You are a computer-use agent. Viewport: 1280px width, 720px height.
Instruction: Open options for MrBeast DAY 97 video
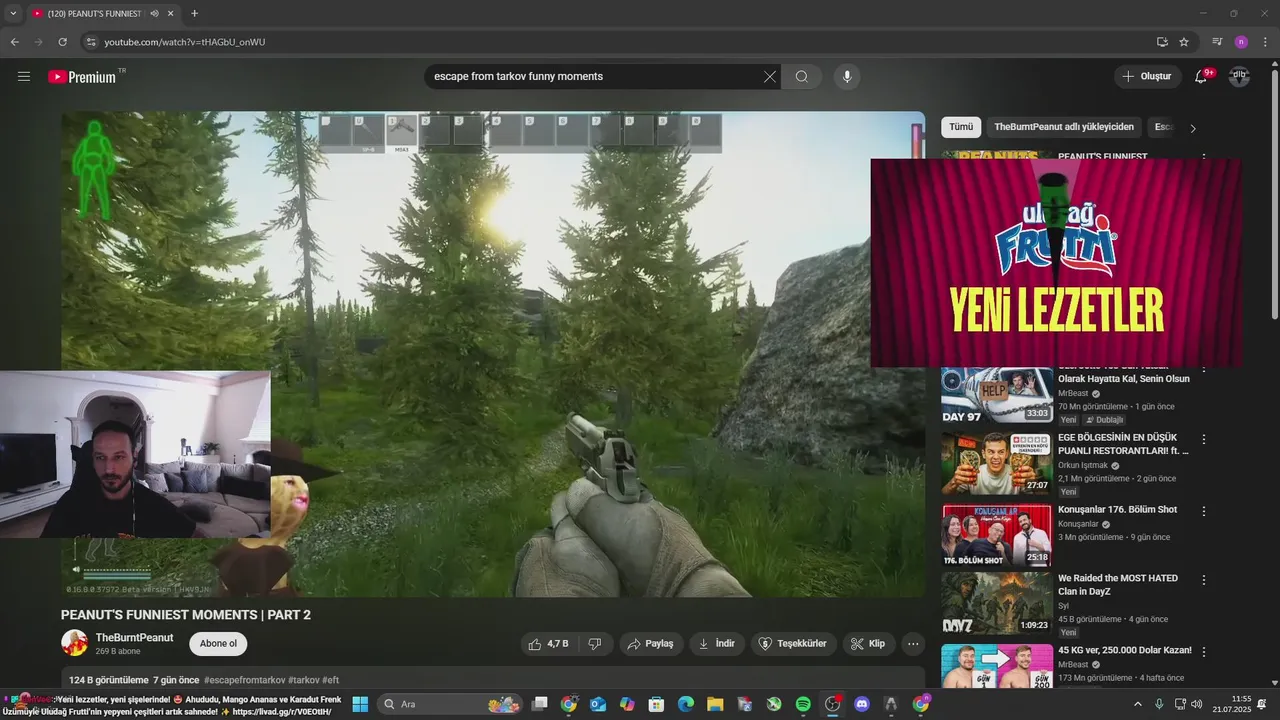click(1204, 370)
